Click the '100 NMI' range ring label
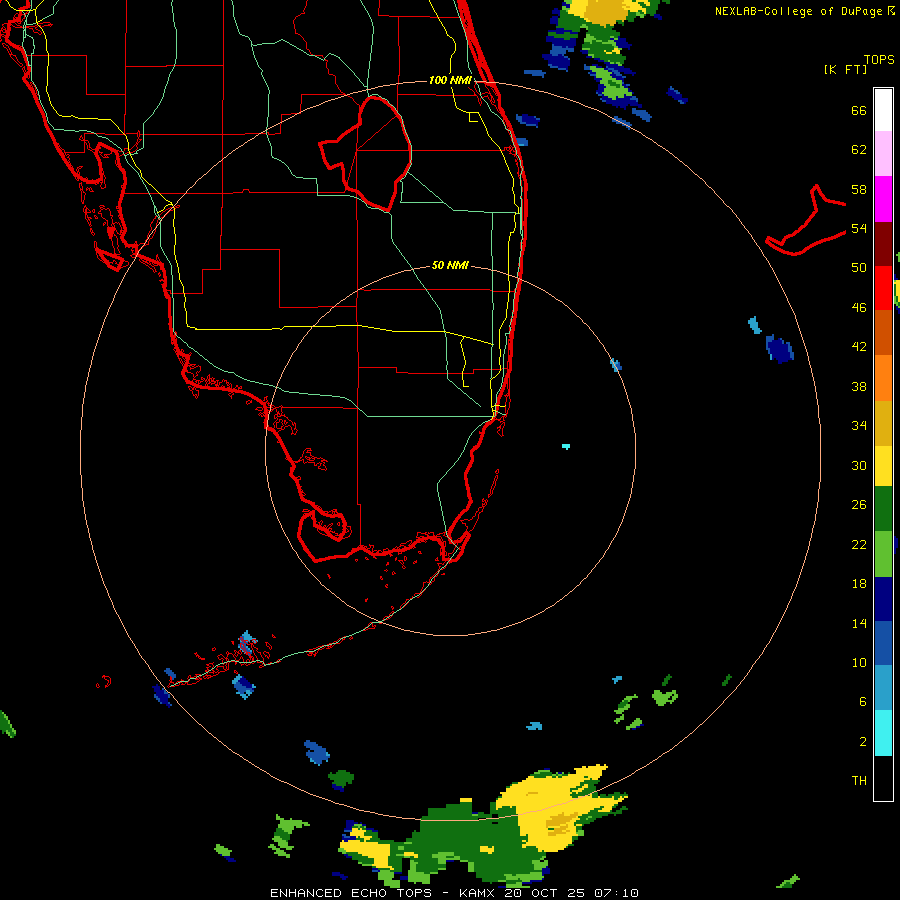This screenshot has width=900, height=900. point(450,80)
